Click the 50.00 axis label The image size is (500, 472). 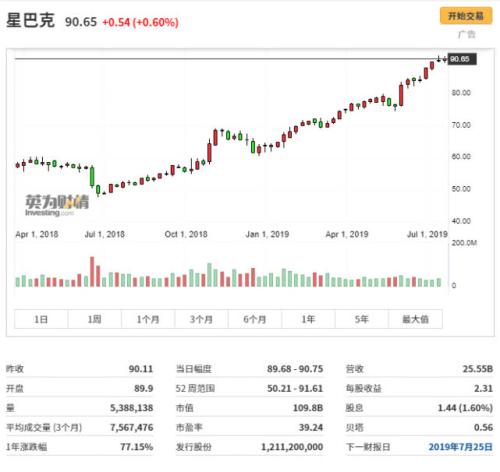pyautogui.click(x=461, y=189)
